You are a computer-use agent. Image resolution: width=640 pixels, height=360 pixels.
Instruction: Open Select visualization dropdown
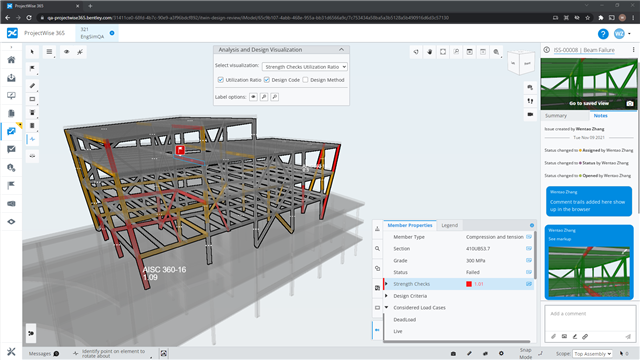click(304, 67)
